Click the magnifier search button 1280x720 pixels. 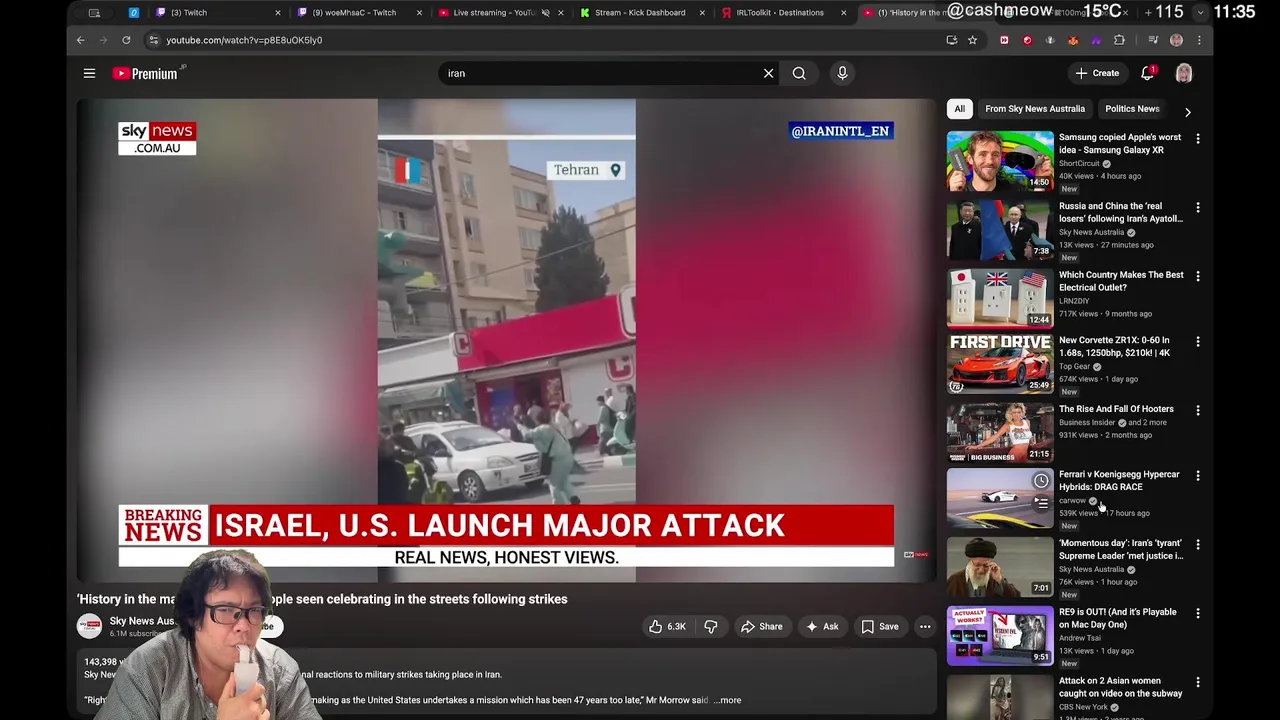point(799,73)
